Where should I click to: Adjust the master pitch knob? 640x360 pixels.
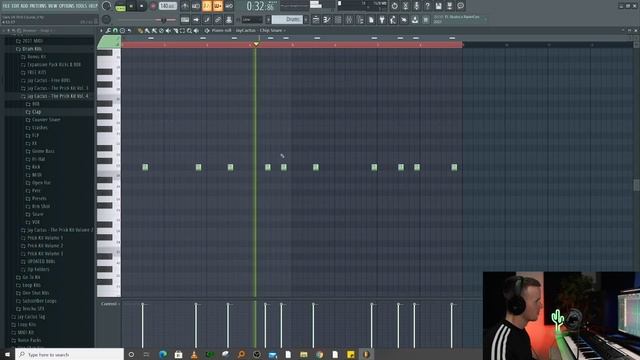(107, 20)
